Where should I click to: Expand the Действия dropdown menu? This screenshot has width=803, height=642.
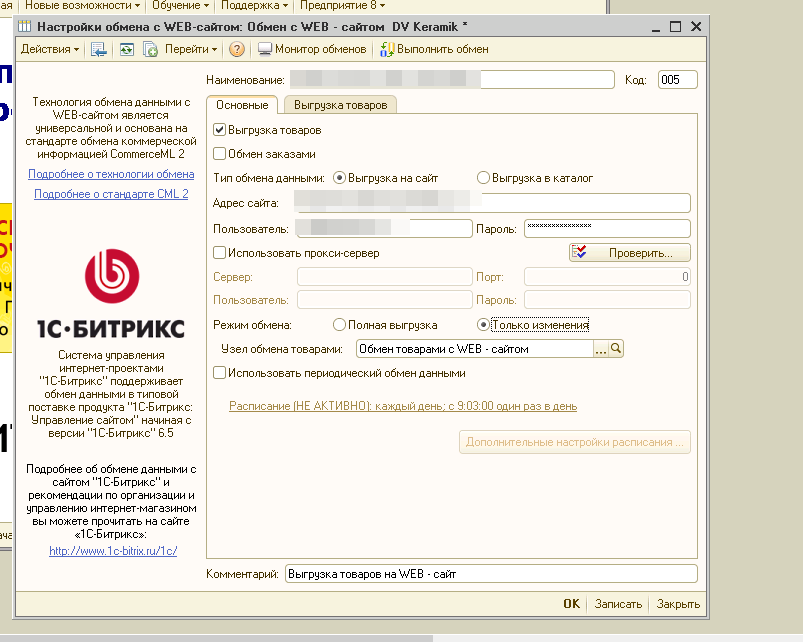[50, 49]
